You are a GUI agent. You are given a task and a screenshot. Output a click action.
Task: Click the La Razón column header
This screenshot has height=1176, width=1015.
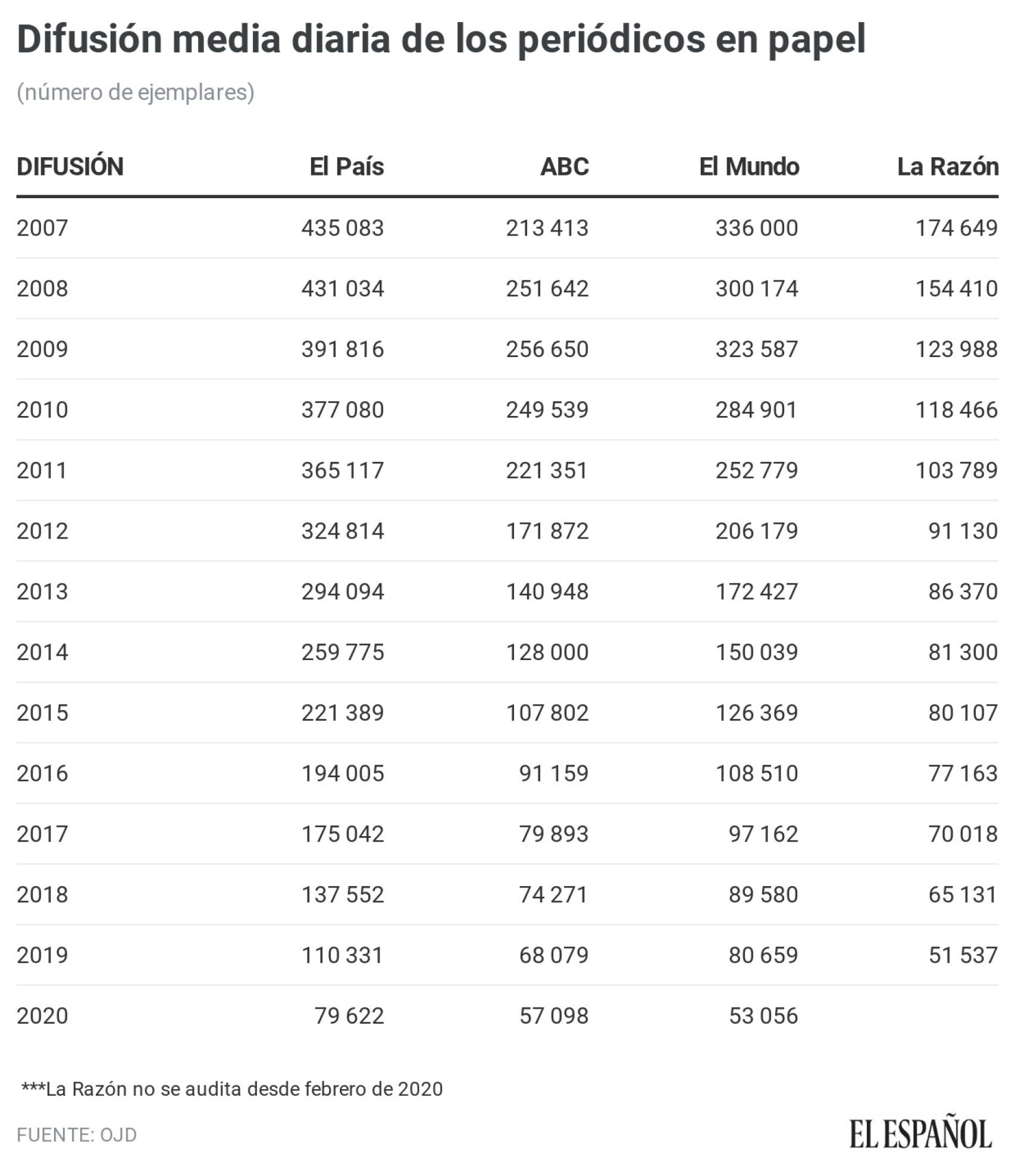point(947,167)
